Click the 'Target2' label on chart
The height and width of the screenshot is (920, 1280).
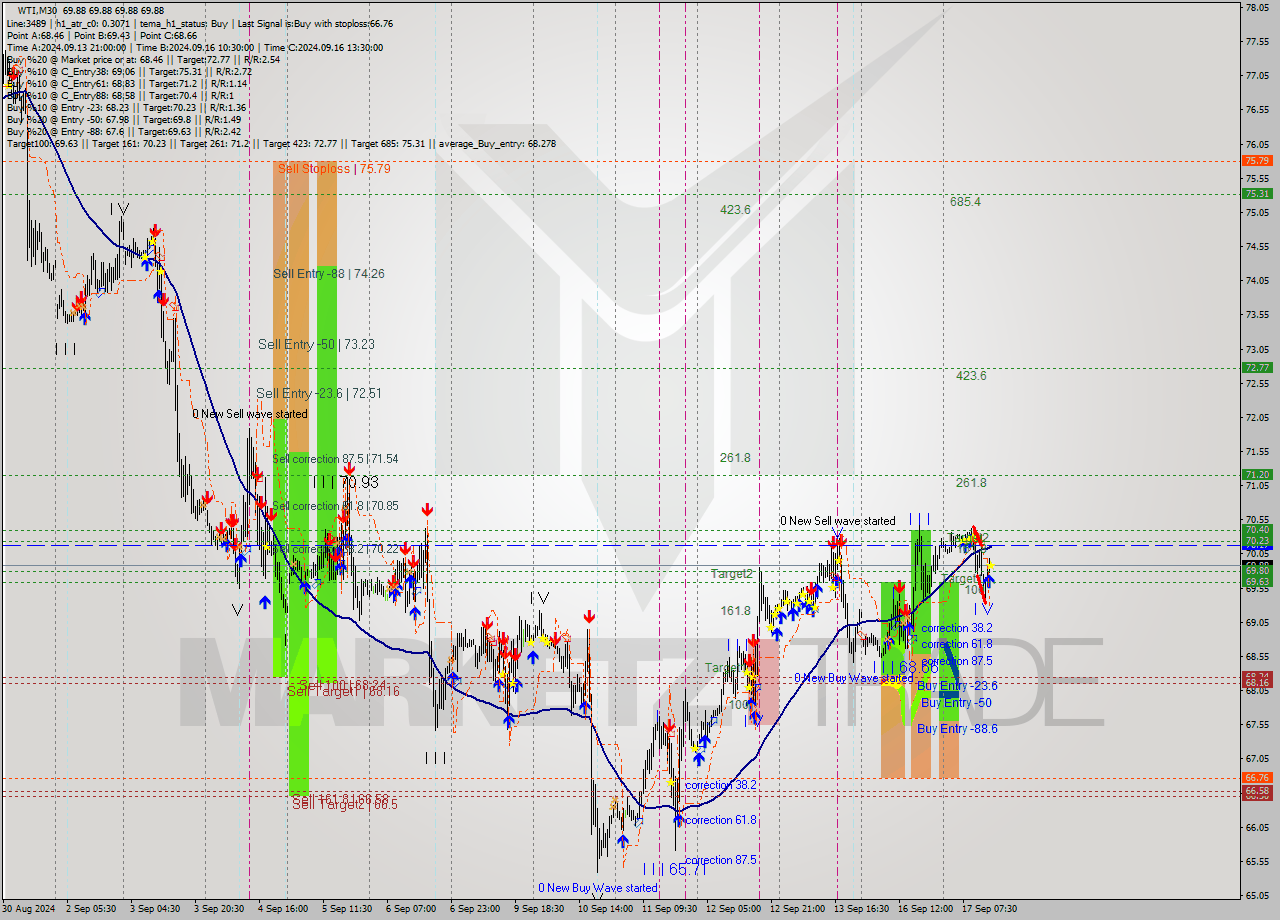pos(732,574)
